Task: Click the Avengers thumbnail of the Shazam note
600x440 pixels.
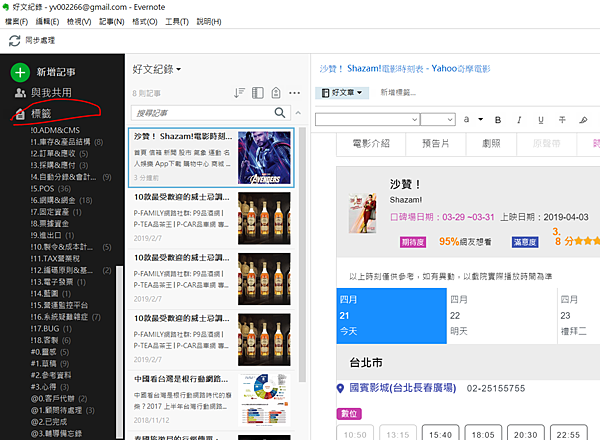Action: point(264,158)
